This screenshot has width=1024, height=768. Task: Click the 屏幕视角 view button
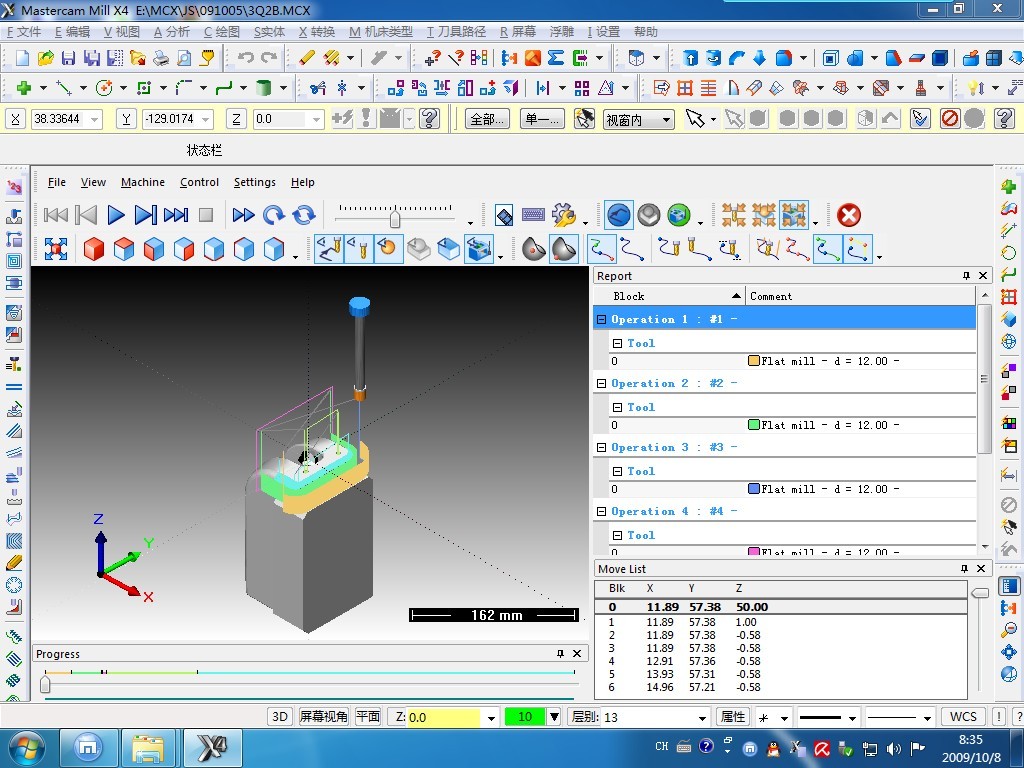click(x=323, y=716)
